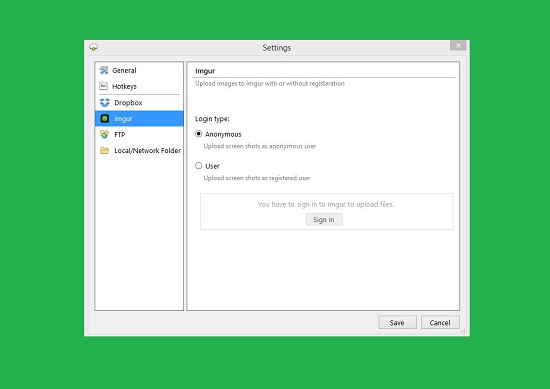
Task: Go to FTP settings page
Action: click(x=139, y=134)
